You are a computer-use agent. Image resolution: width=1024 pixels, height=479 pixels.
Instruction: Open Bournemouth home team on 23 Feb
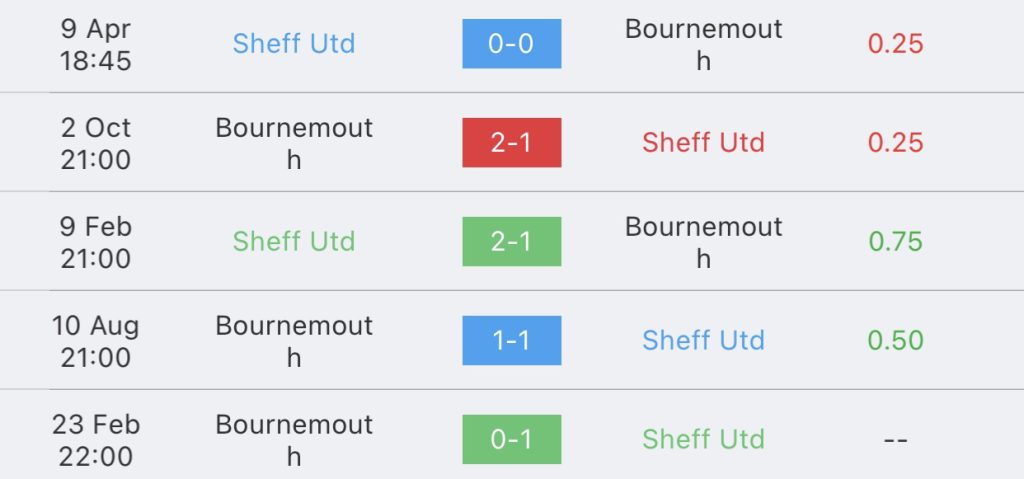(x=294, y=440)
